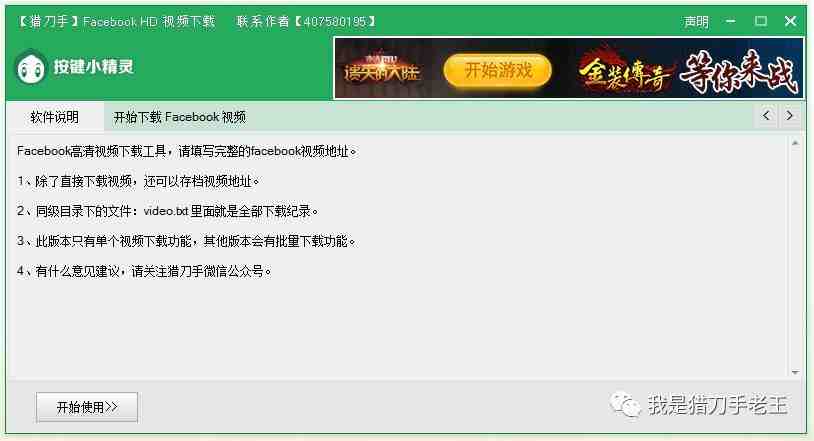Image resolution: width=814 pixels, height=441 pixels.
Task: Switch to the 软件说明 tab
Action: (55, 117)
